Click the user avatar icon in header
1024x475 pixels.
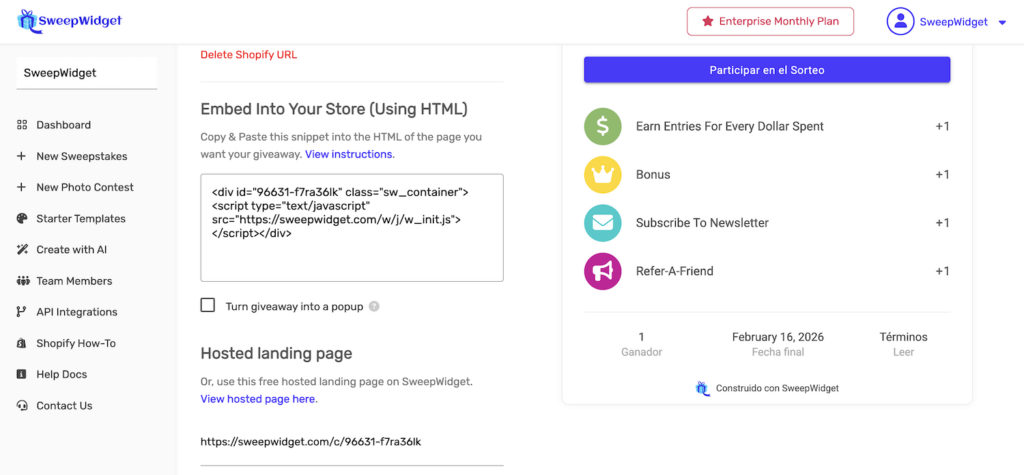(x=901, y=21)
